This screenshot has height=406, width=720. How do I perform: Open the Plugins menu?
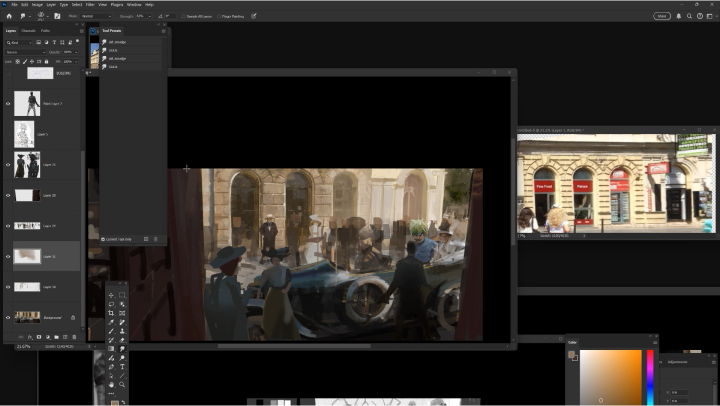(x=117, y=5)
